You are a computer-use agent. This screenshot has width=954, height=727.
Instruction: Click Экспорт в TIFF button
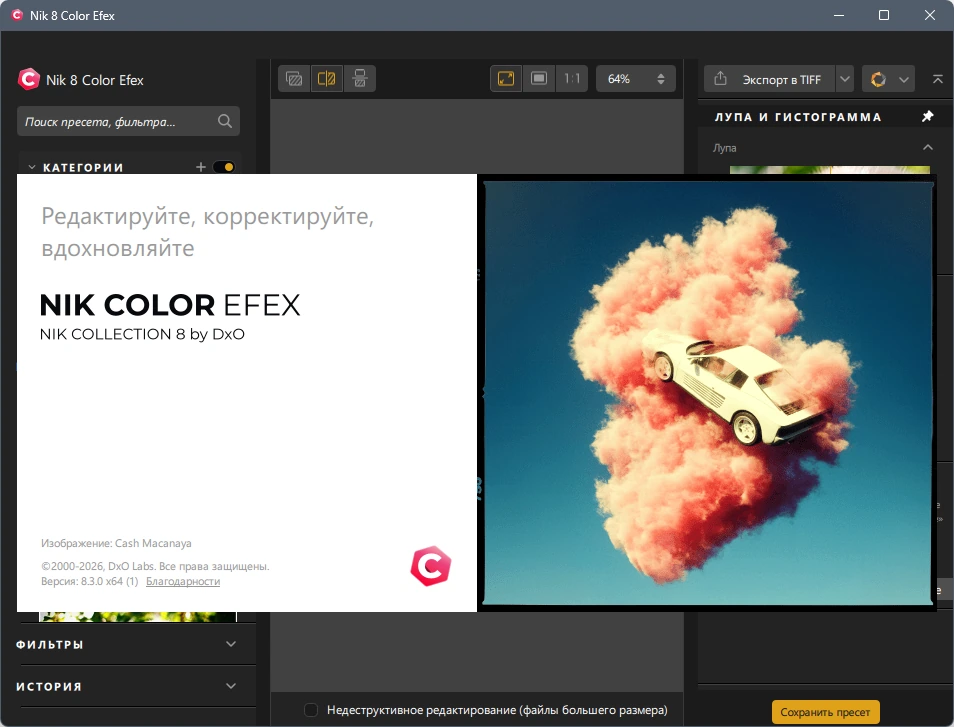coord(770,79)
